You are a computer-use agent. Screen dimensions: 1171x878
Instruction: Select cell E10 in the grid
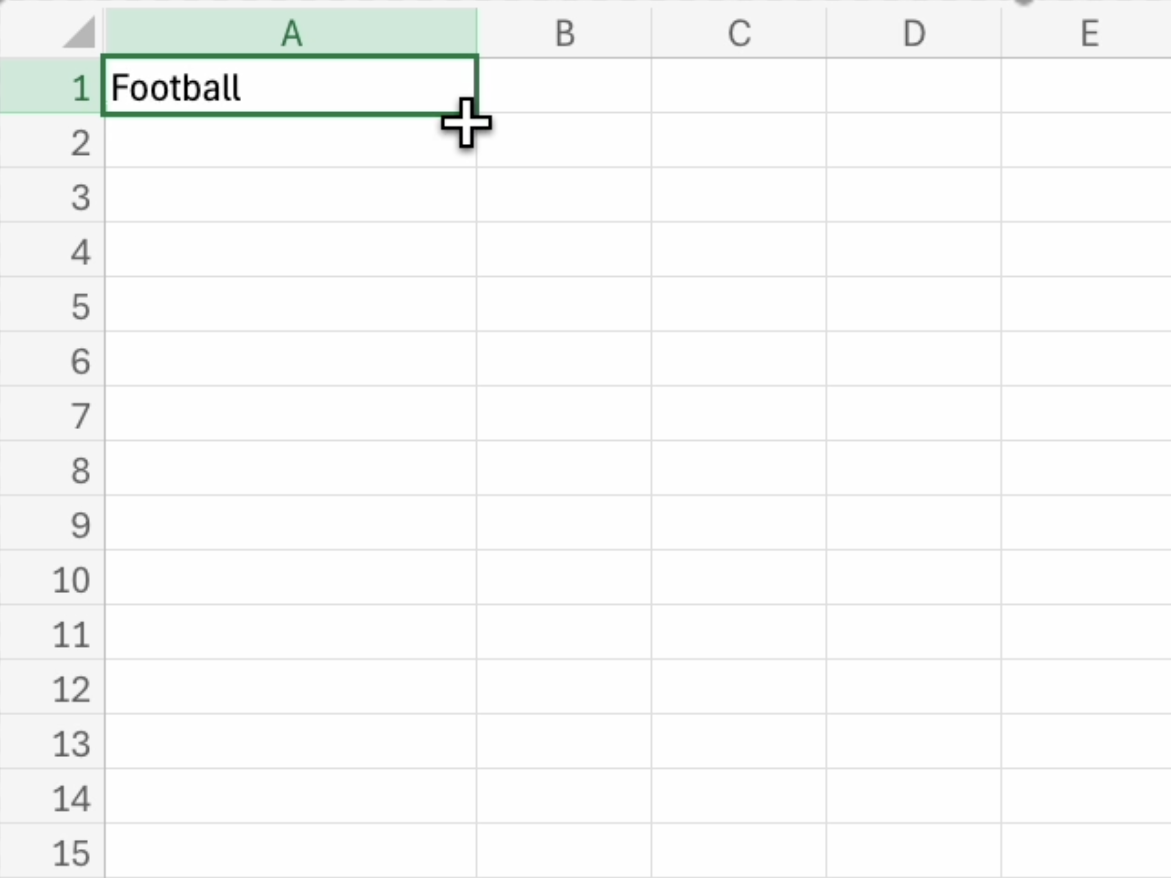(x=1088, y=579)
